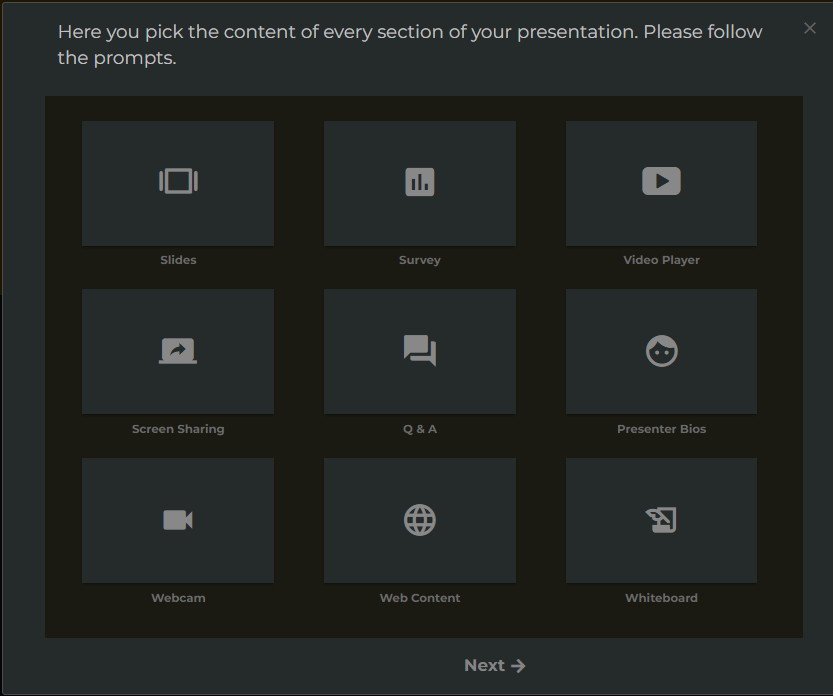
Task: Pick the Survey tile for this section
Action: pos(419,183)
